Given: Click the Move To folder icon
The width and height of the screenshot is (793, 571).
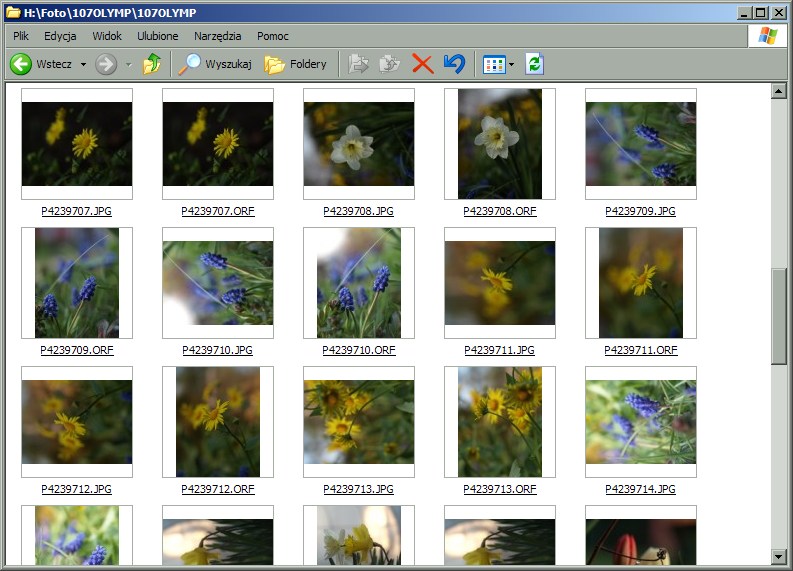Looking at the screenshot, I should [358, 64].
